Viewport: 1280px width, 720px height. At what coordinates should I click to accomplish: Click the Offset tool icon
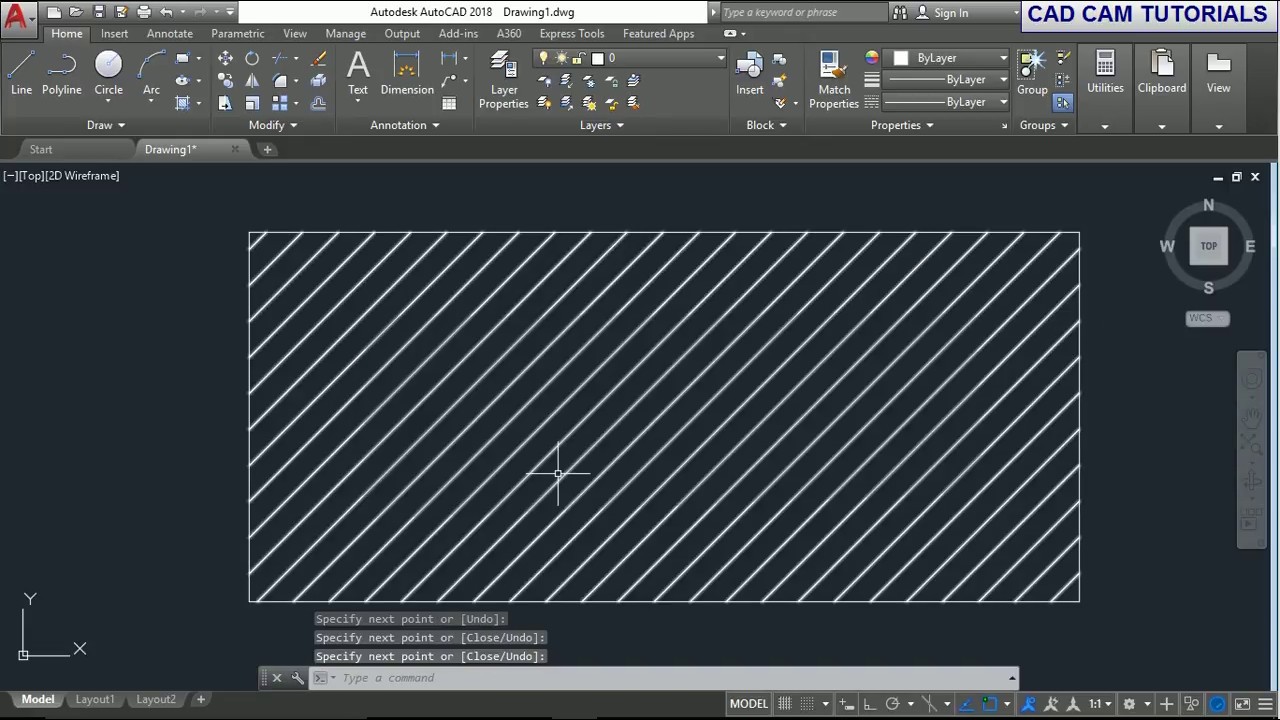pos(318,103)
